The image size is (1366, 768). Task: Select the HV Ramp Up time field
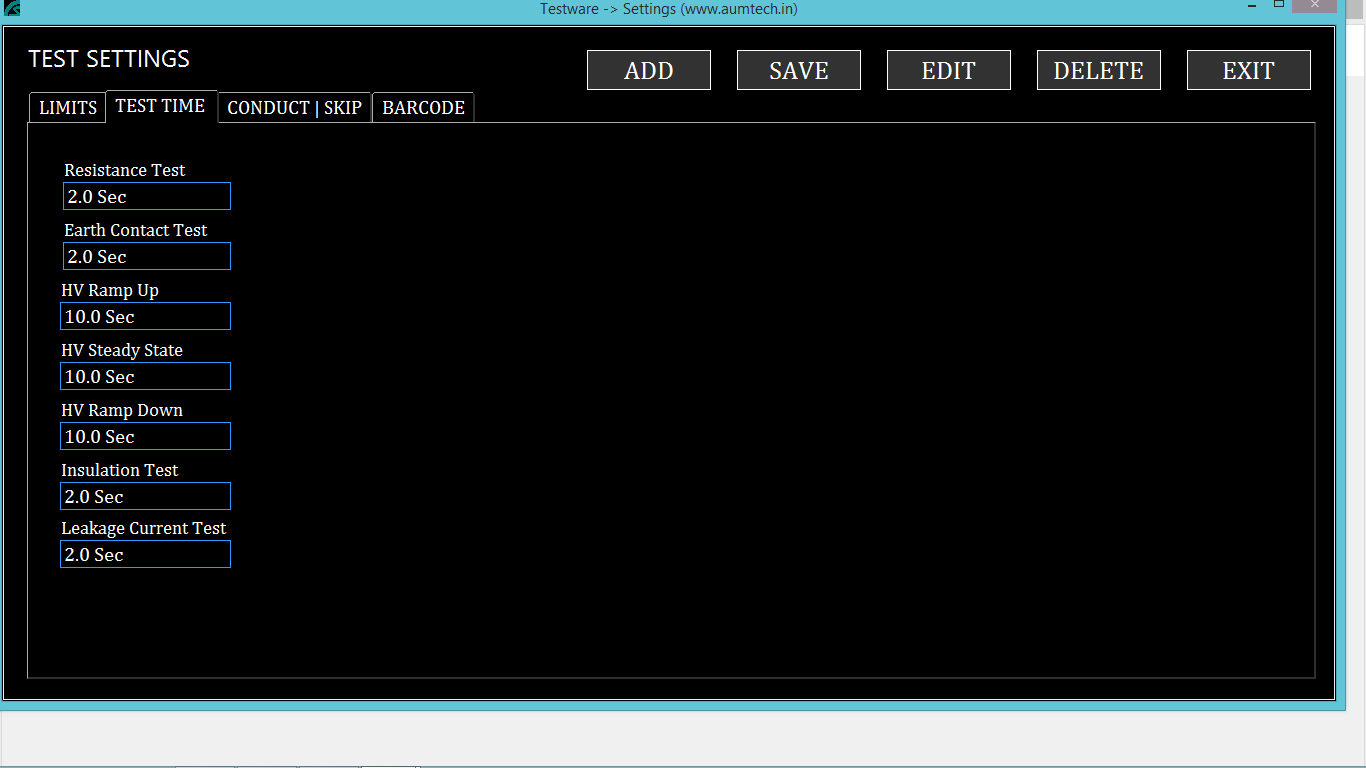145,316
